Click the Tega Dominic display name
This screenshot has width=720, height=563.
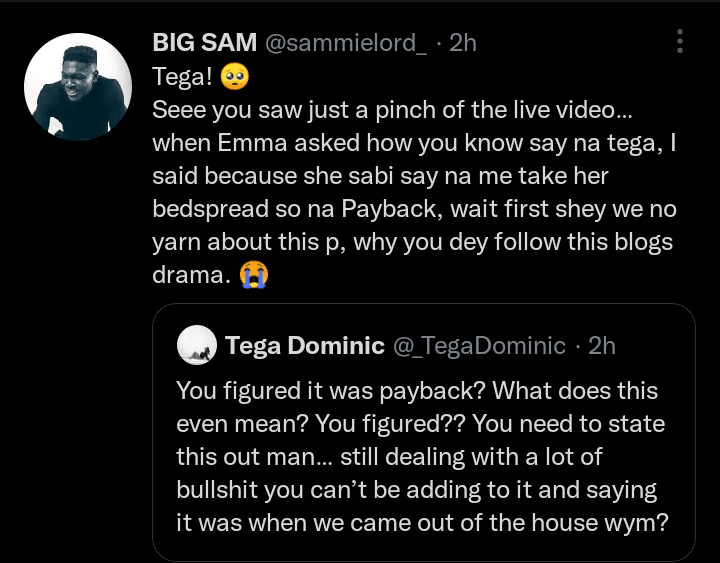coord(304,346)
